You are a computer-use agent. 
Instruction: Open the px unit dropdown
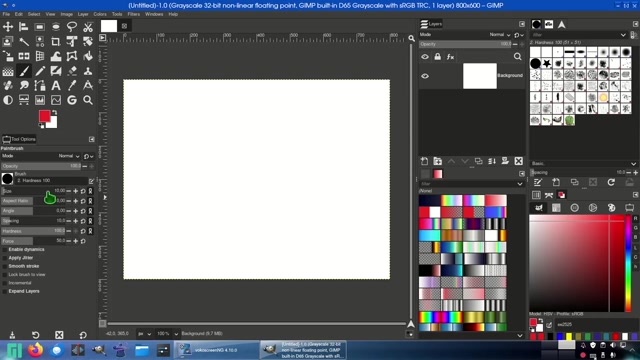(x=144, y=334)
